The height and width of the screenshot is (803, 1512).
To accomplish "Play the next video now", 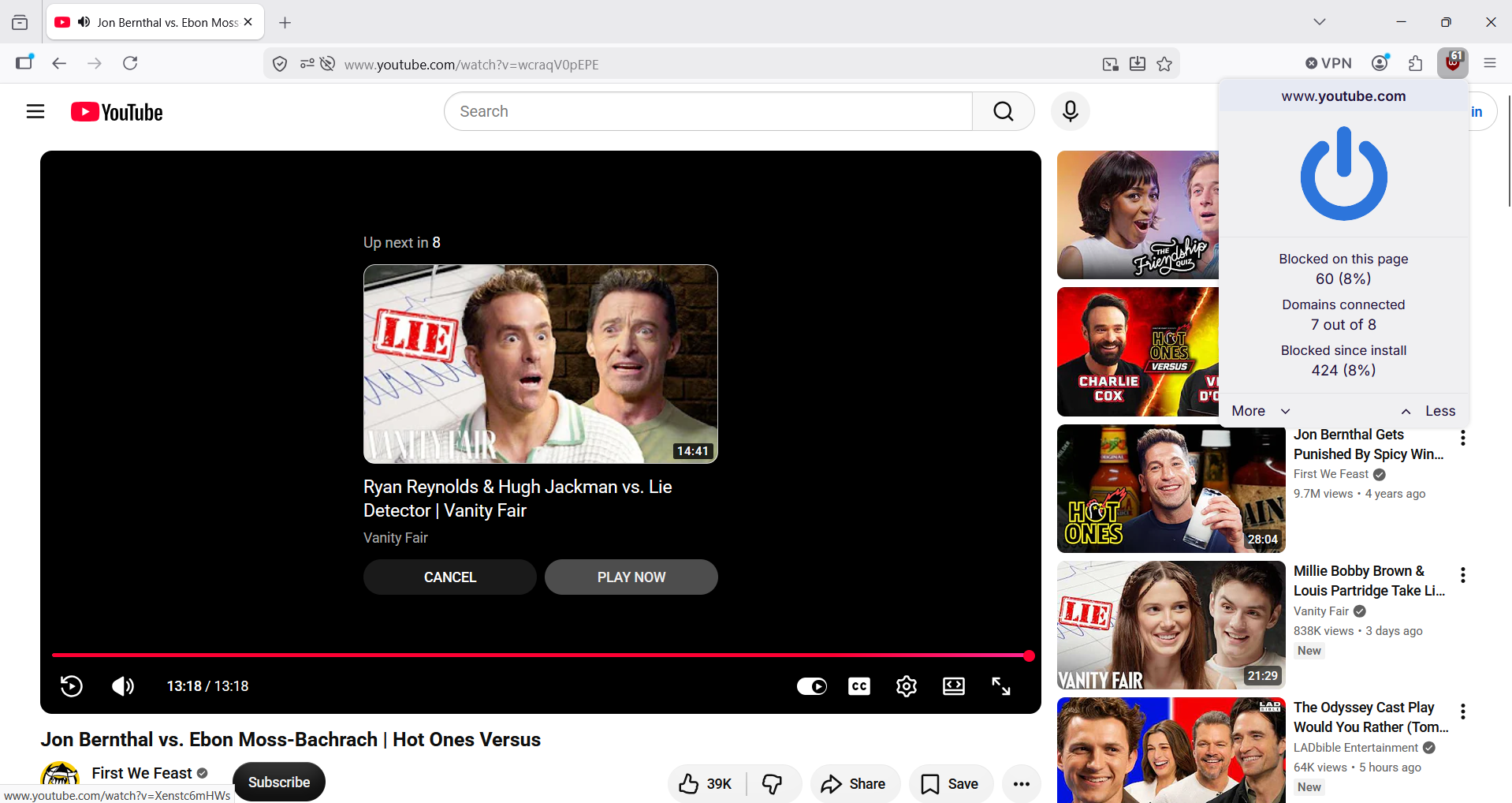I will (631, 577).
